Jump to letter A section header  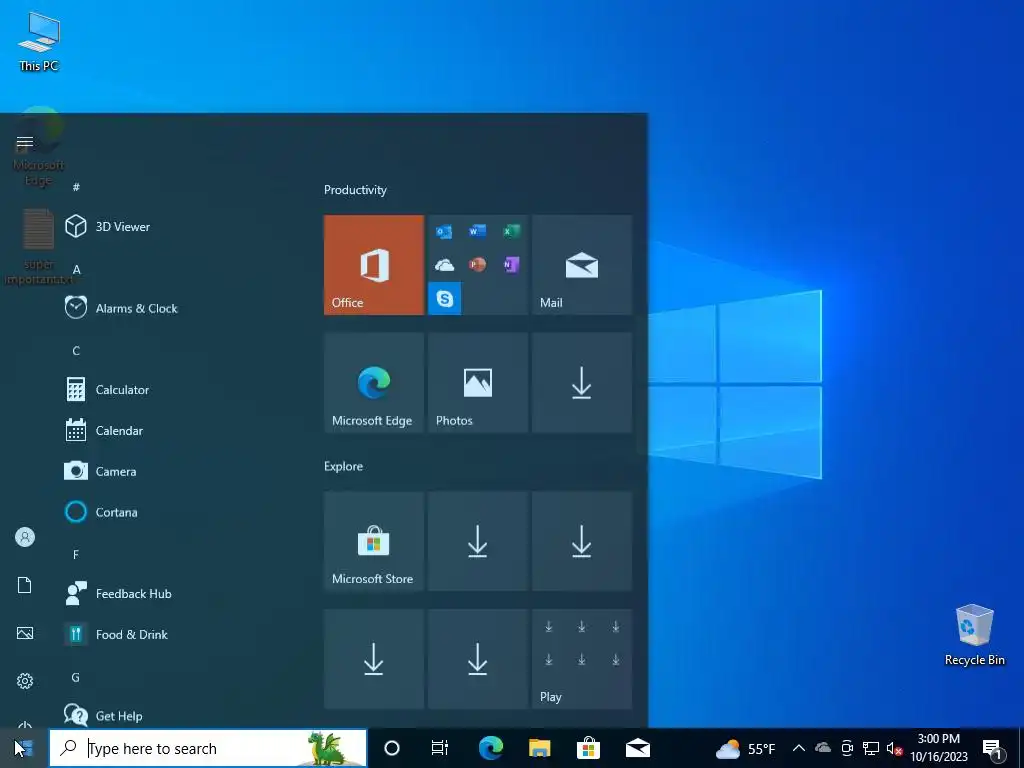(x=76, y=269)
